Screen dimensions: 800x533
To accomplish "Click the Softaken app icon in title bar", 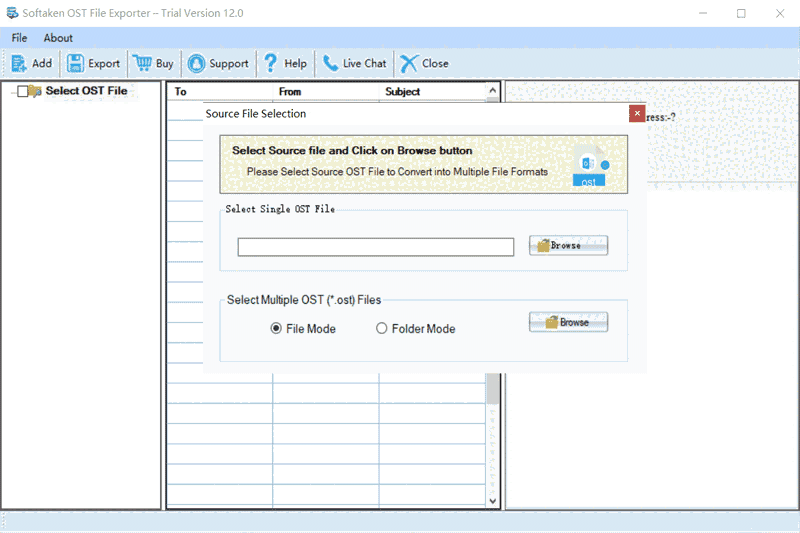I will tap(12, 13).
